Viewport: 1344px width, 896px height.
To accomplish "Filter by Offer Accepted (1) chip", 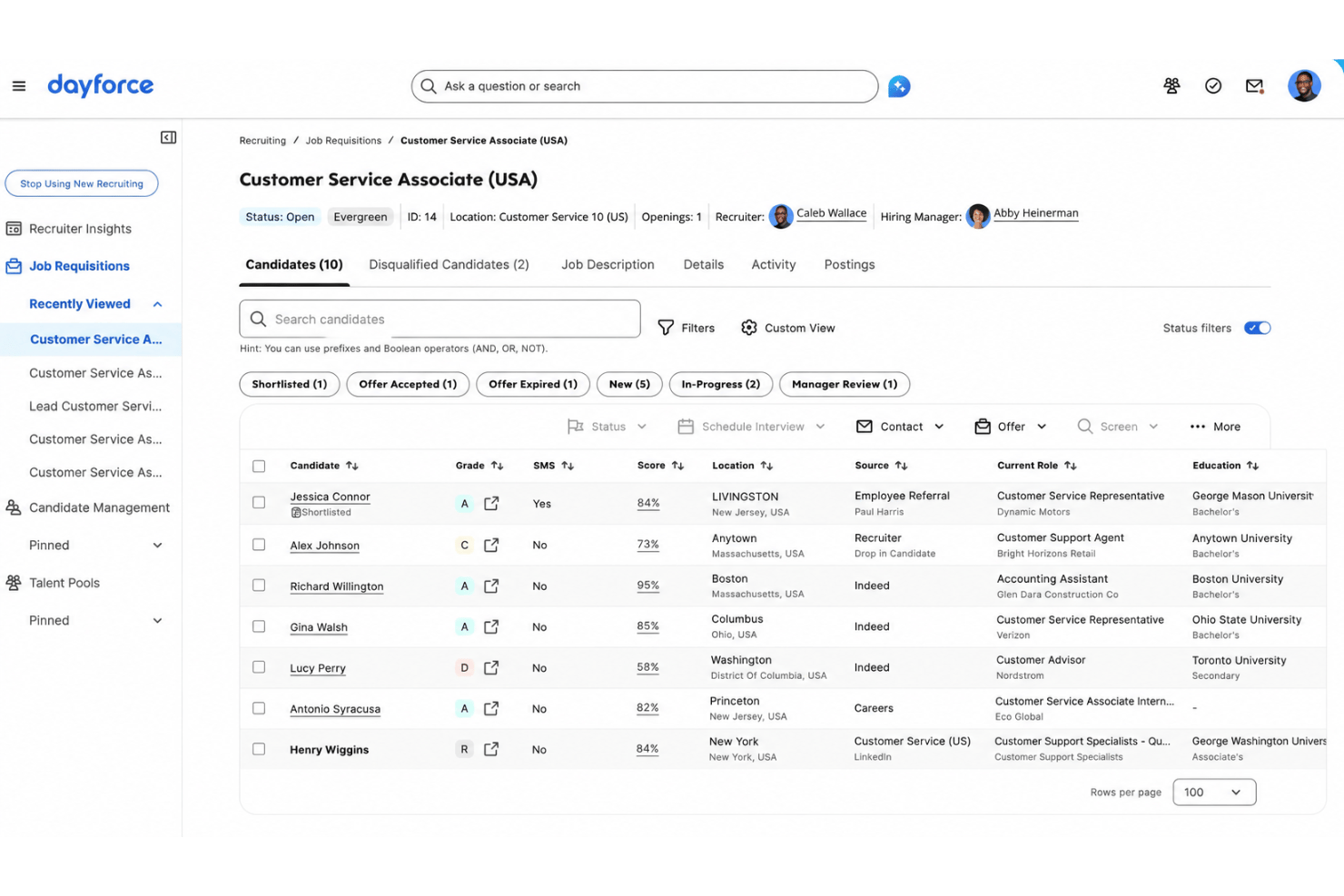I will pos(408,384).
